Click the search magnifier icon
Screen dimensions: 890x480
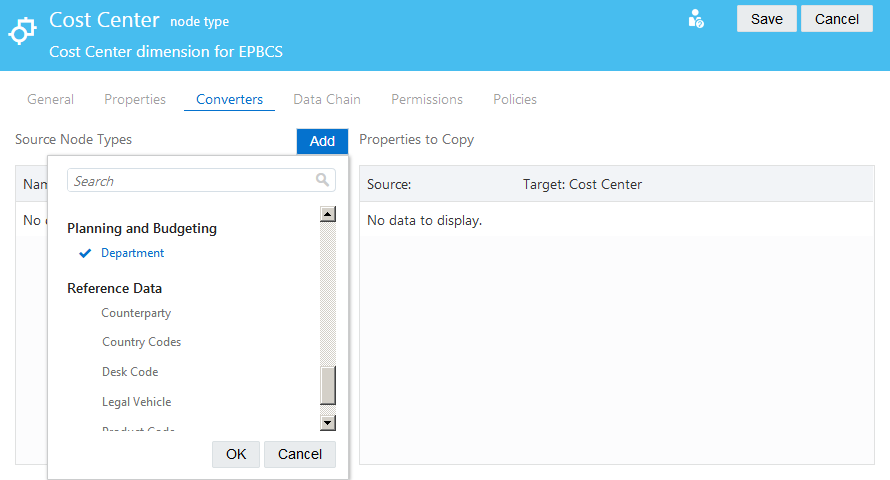pyautogui.click(x=322, y=181)
